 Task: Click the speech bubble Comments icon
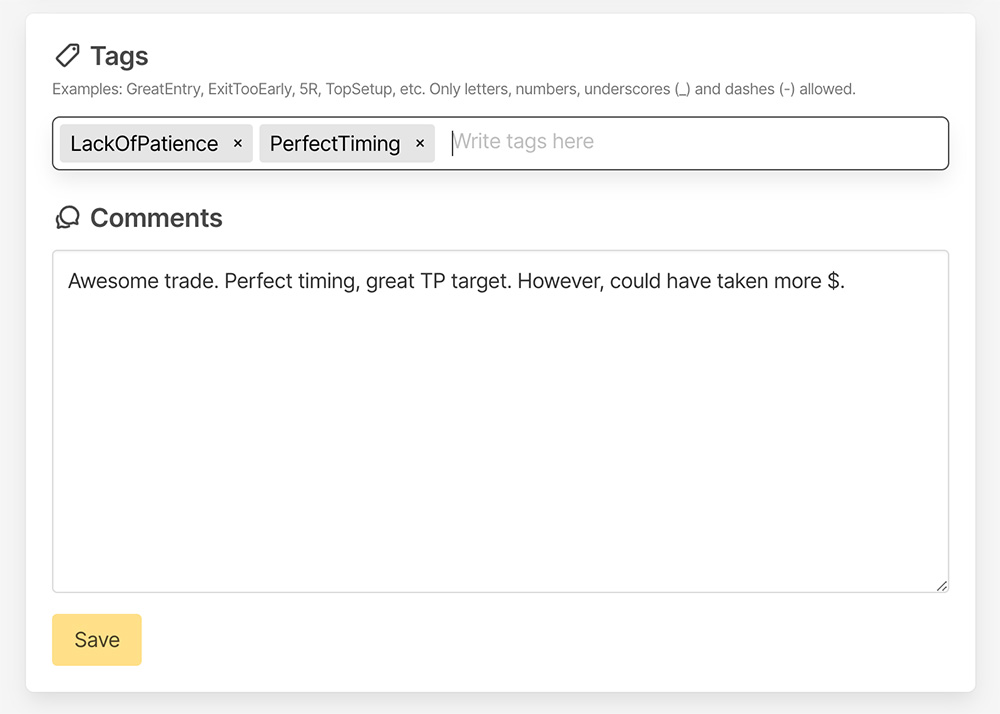tap(67, 218)
